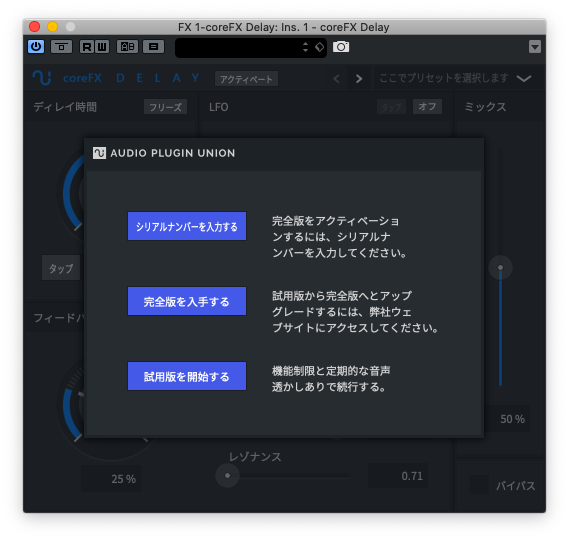The height and width of the screenshot is (540, 569).
Task: Step through presets with up/down arrows
Action: point(305,47)
